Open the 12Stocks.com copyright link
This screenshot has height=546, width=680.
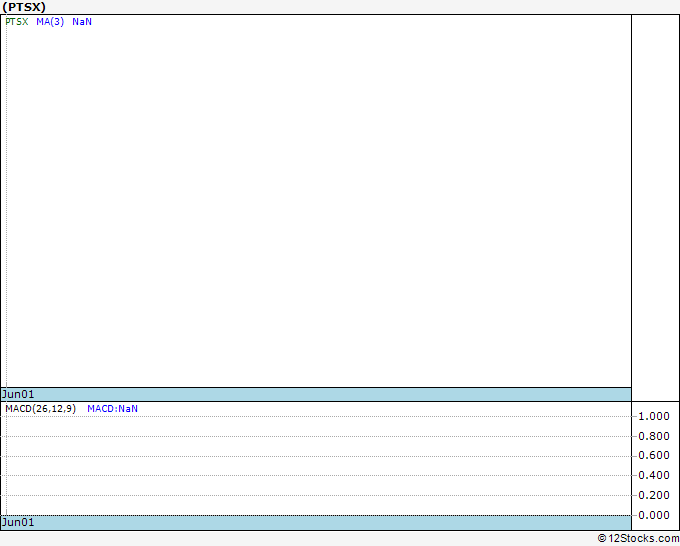pyautogui.click(x=638, y=538)
